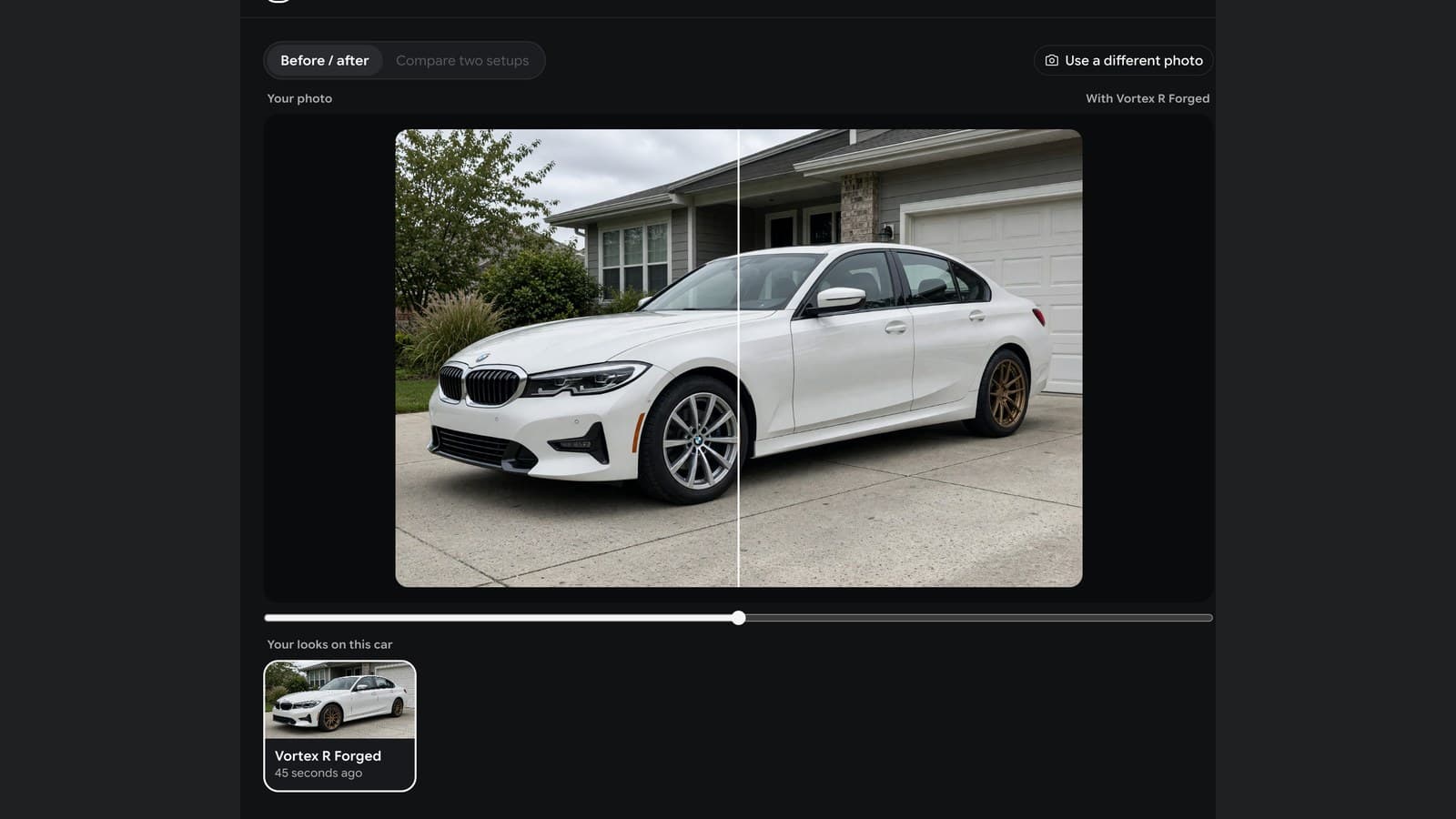The image size is (1456, 819).
Task: Click the car comparison image
Action: point(738,358)
